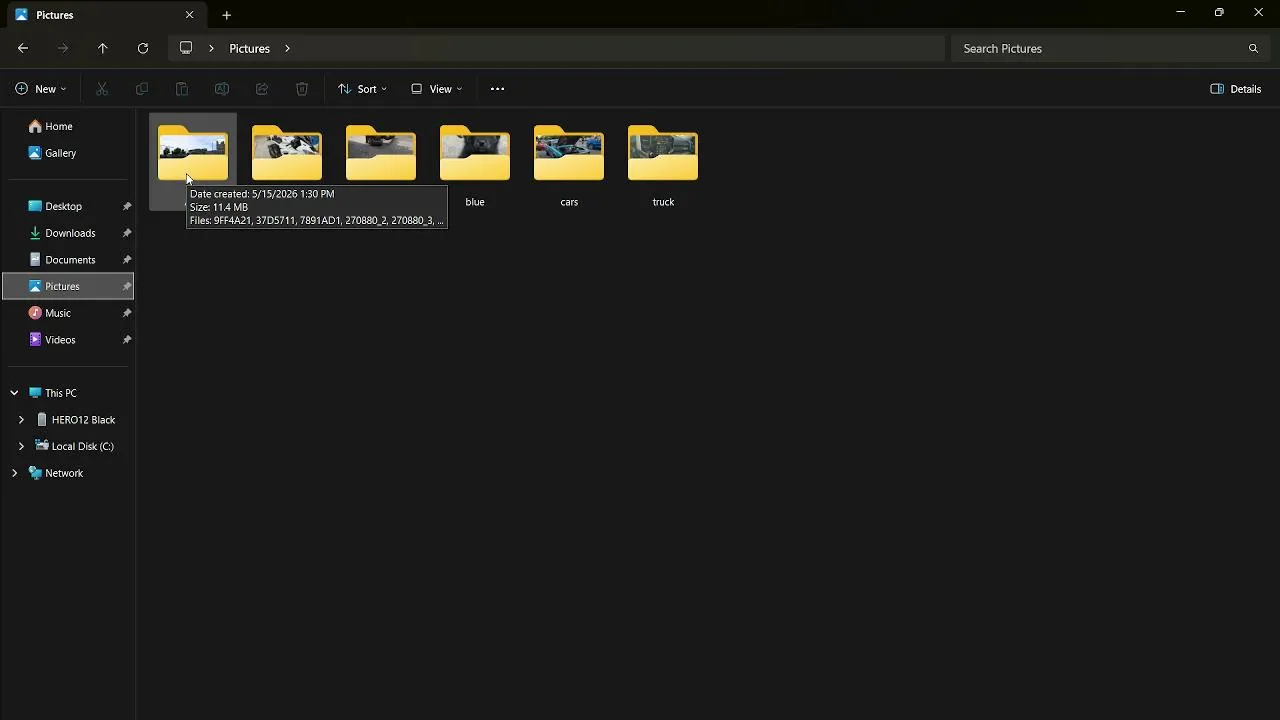
Task: Unpin Desktop via its pin icon
Action: (x=127, y=206)
